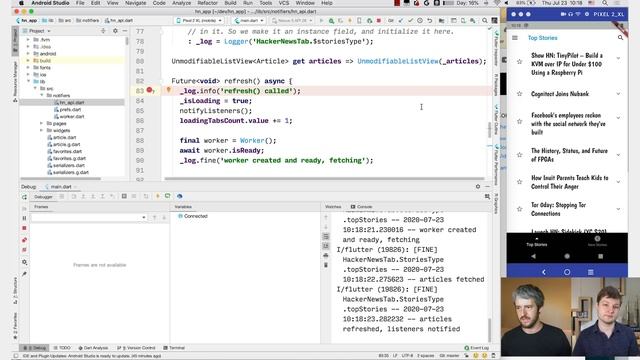Viewport: 640px width, 360px height.
Task: Stop the debug session red square
Action: coord(24,228)
